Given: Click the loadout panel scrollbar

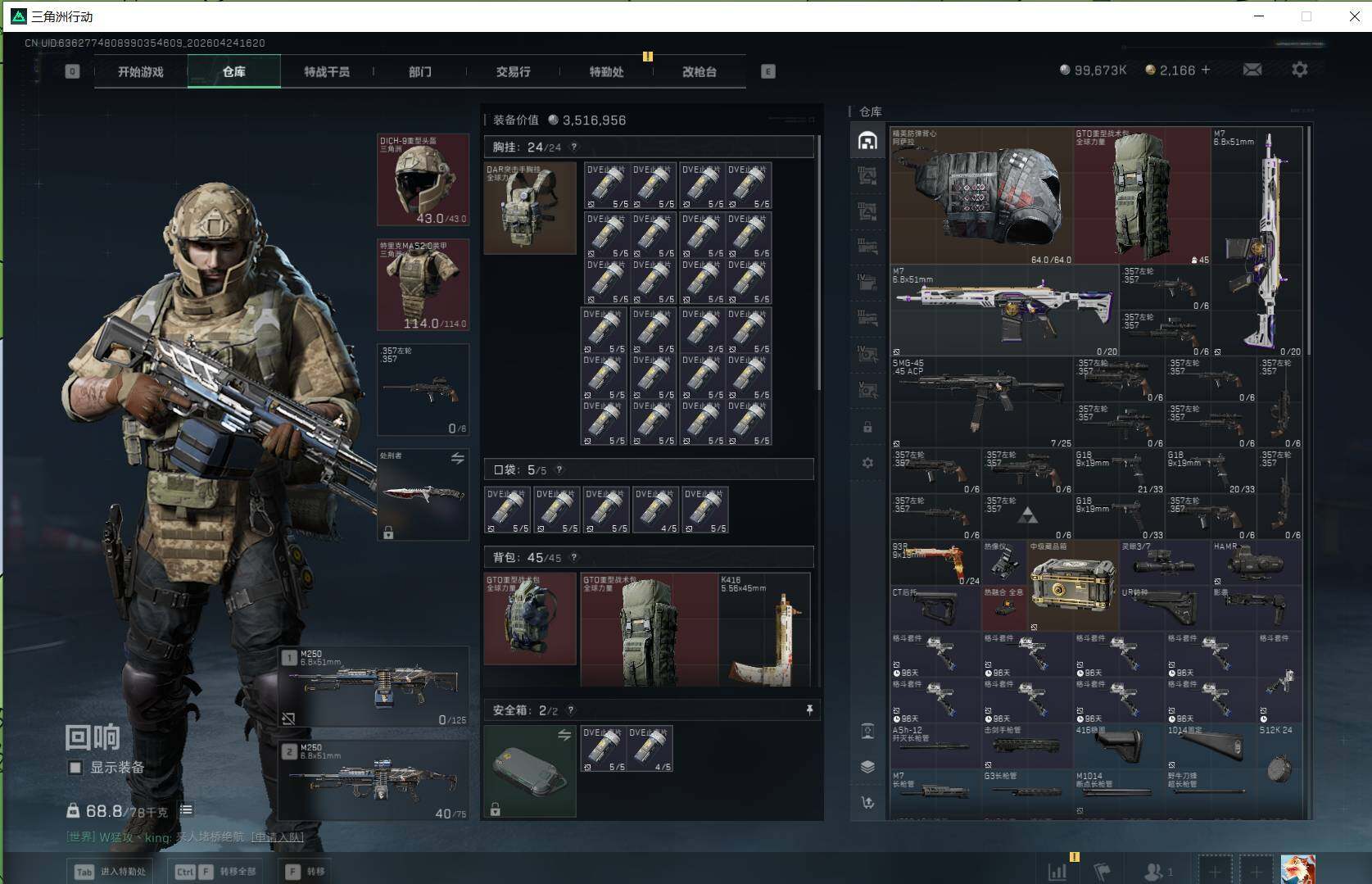Looking at the screenshot, I should 818,262.
